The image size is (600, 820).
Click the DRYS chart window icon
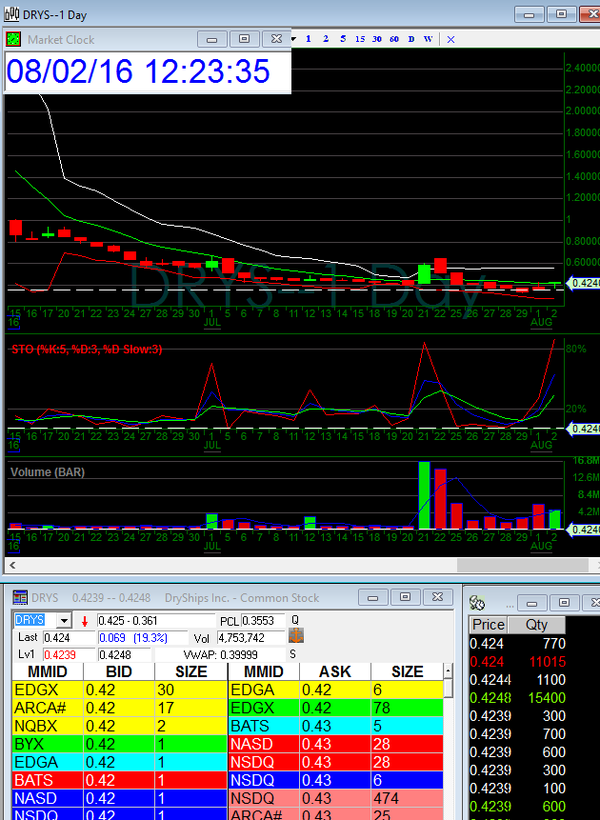10,13
